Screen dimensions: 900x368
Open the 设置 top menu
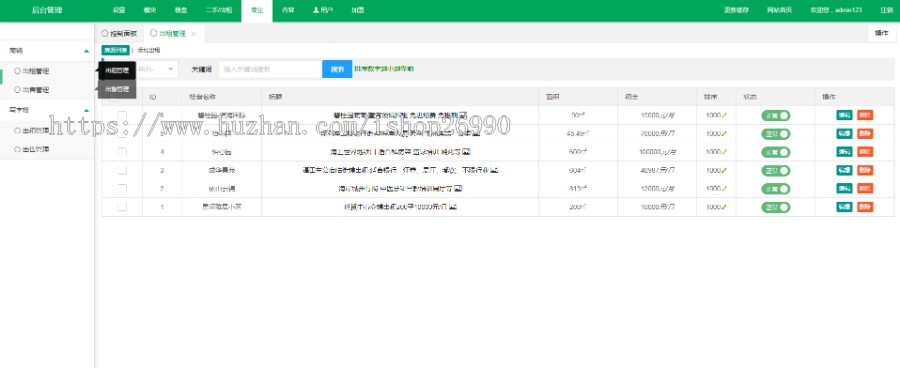coord(119,10)
